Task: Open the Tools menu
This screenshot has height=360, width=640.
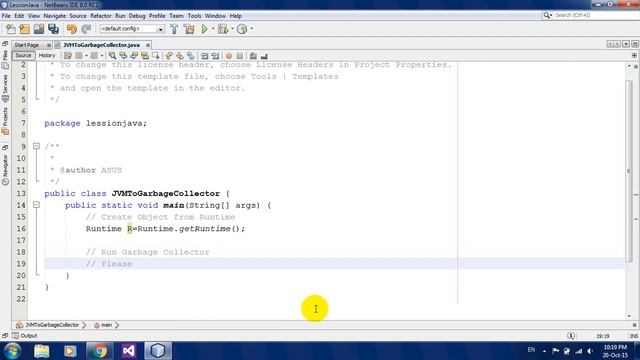Action: (x=194, y=16)
